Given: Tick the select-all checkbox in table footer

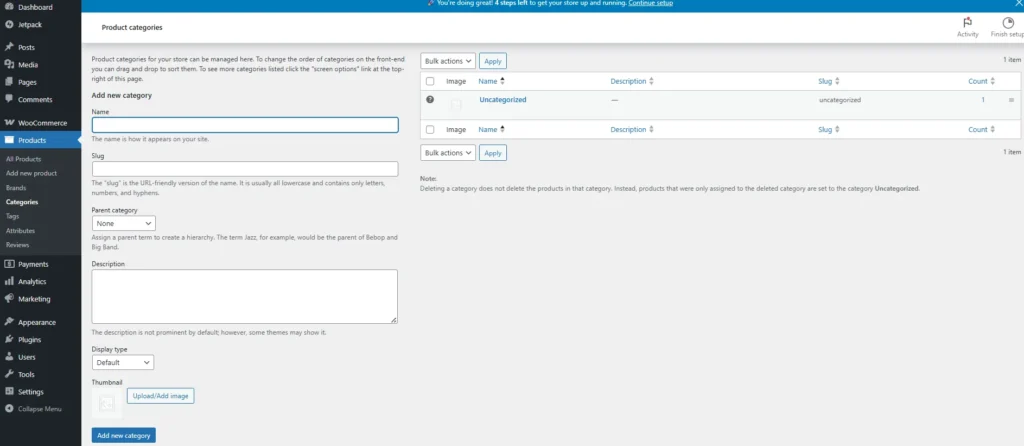Looking at the screenshot, I should (x=430, y=130).
